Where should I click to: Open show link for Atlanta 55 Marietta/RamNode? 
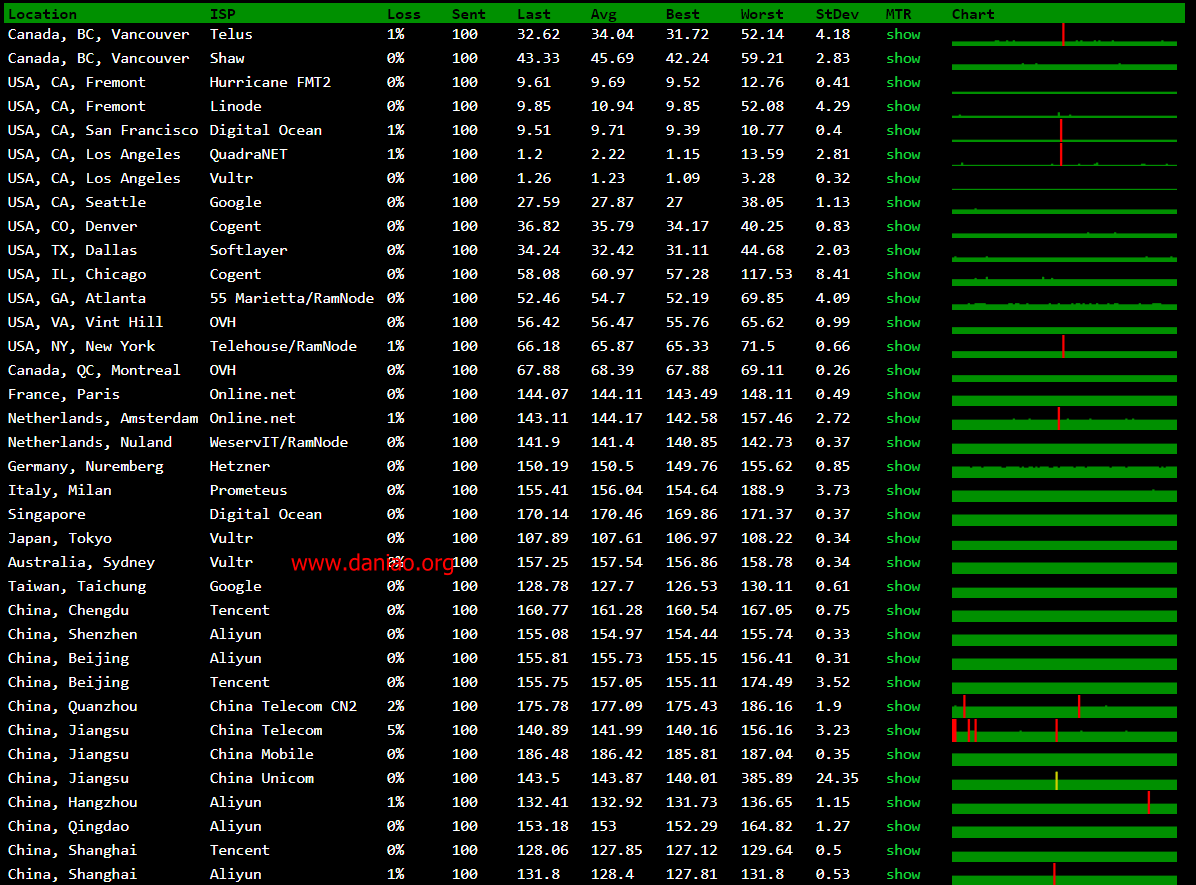[903, 298]
